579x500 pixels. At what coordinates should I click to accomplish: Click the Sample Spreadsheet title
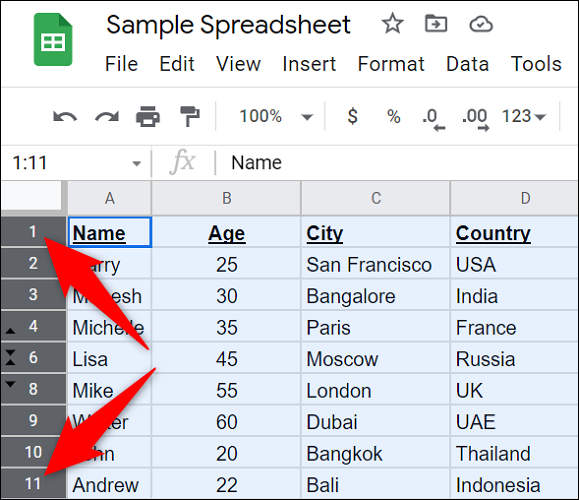point(228,25)
